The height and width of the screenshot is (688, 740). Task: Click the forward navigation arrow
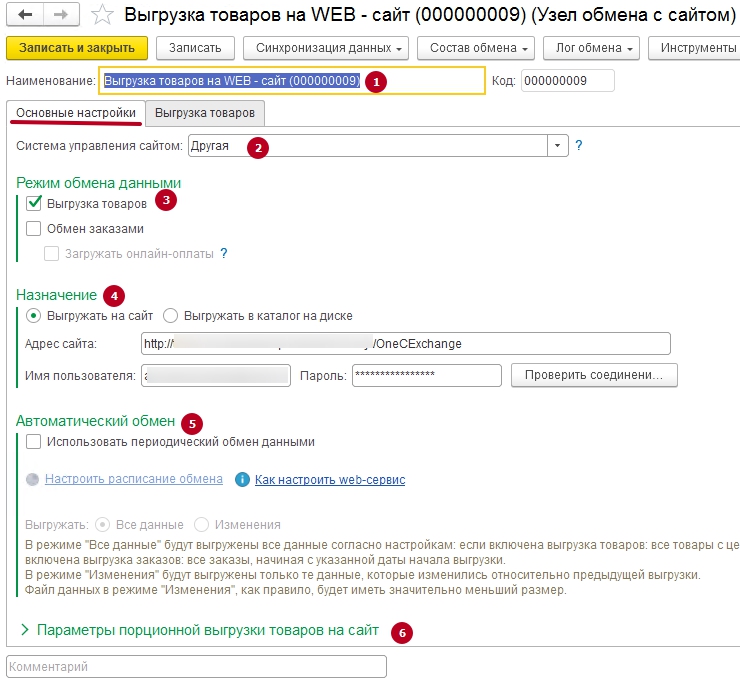tap(59, 15)
